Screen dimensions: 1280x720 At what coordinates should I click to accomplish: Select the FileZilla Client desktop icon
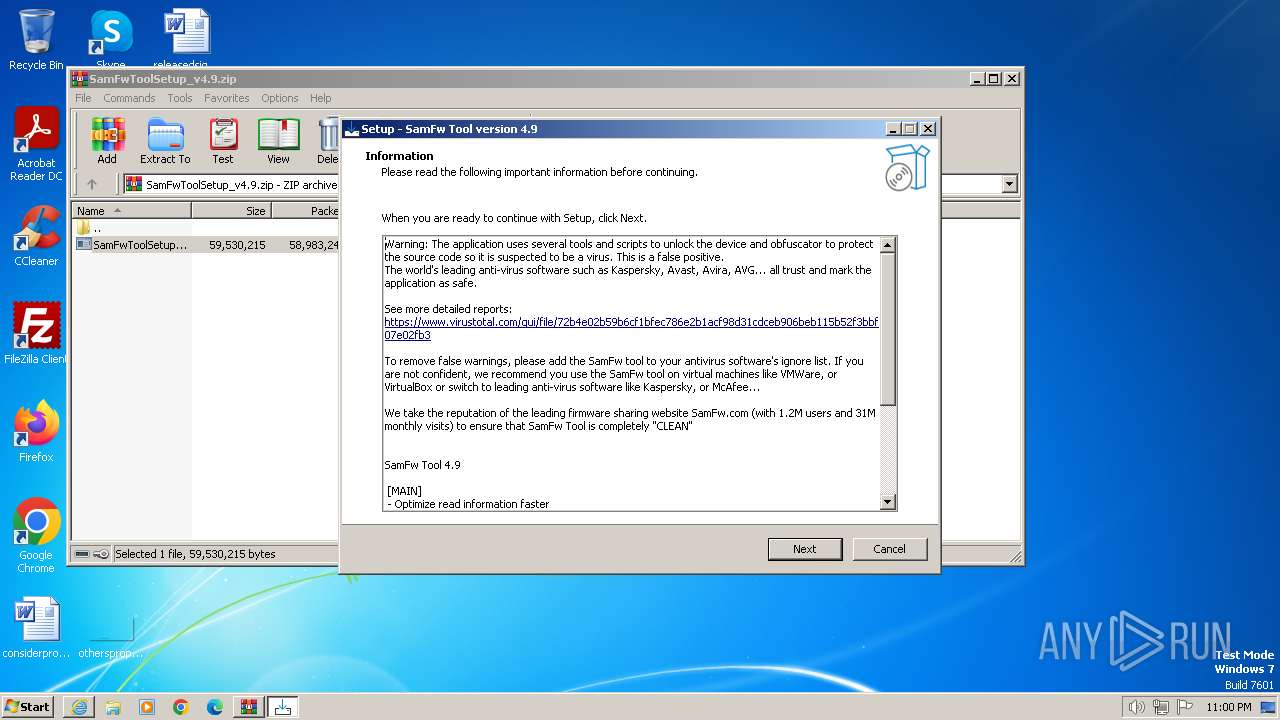click(x=36, y=334)
